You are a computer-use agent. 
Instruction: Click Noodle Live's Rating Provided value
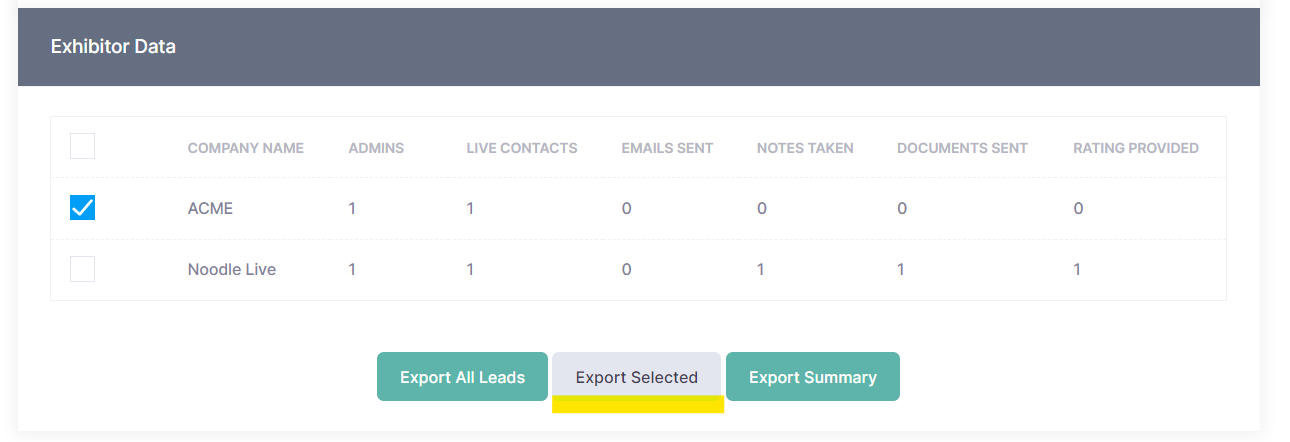point(1077,269)
